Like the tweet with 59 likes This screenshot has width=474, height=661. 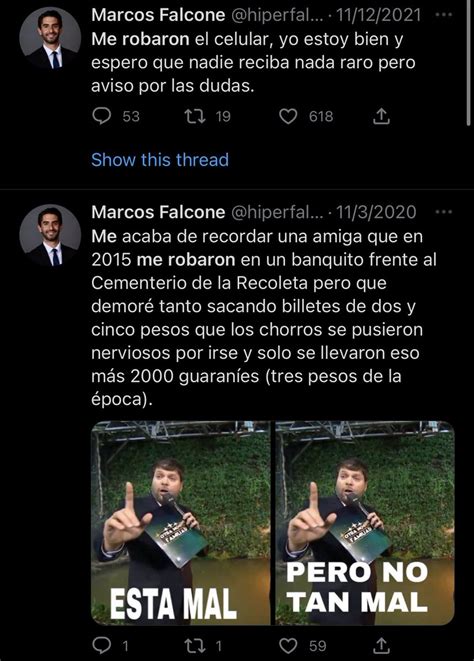point(288,645)
